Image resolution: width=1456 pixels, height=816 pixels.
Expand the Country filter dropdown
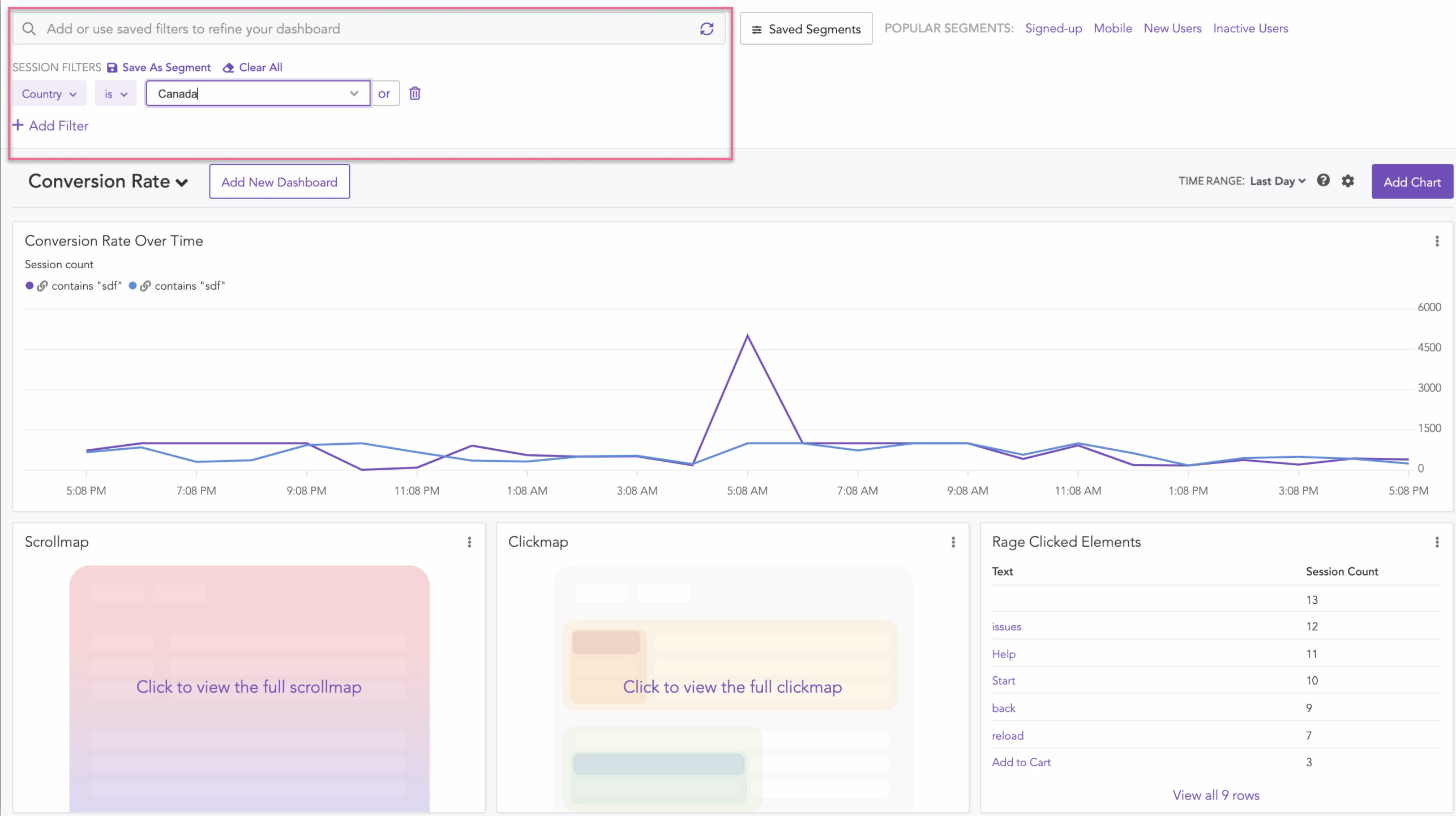tap(49, 94)
